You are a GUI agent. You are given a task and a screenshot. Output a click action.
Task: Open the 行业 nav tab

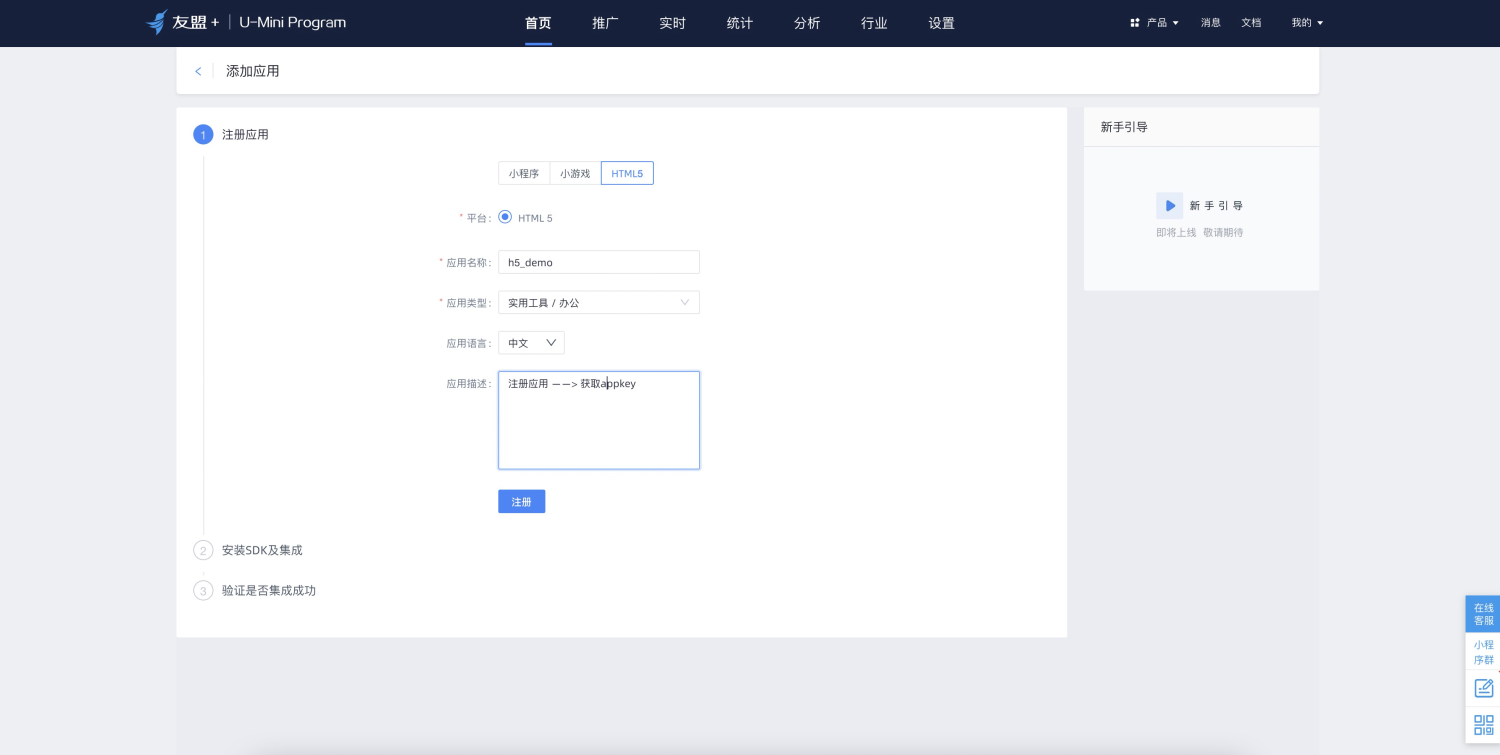pos(874,23)
